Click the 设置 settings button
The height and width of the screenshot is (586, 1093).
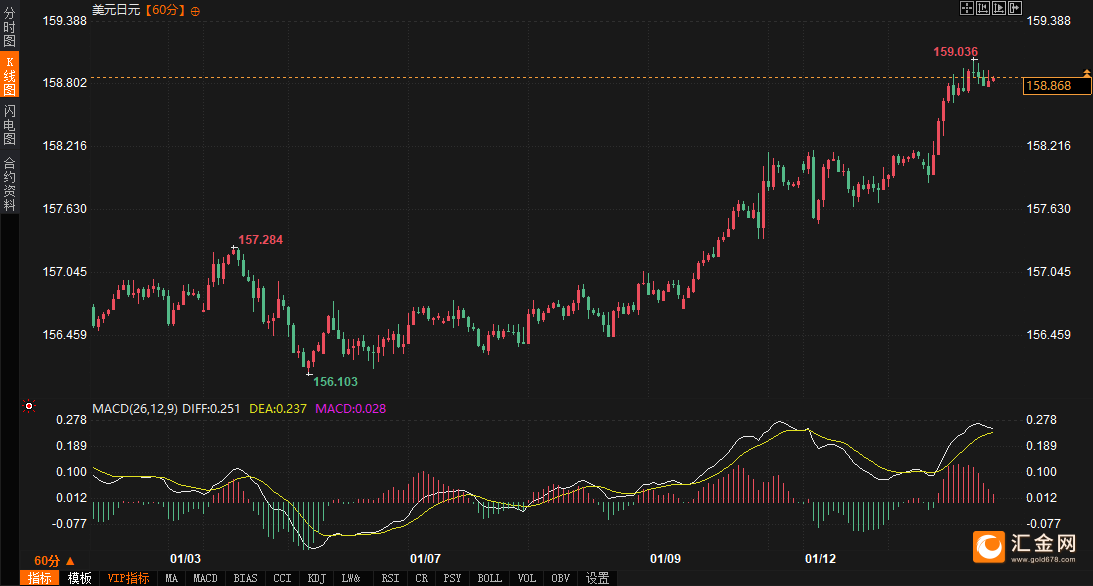pyautogui.click(x=597, y=578)
